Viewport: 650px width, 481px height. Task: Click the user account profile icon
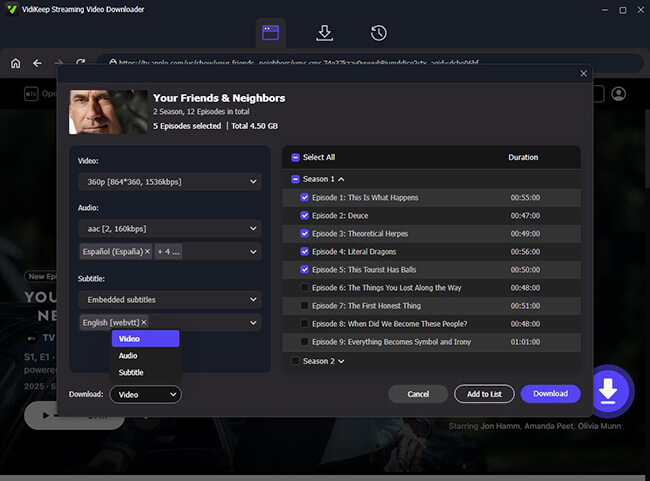coord(618,94)
